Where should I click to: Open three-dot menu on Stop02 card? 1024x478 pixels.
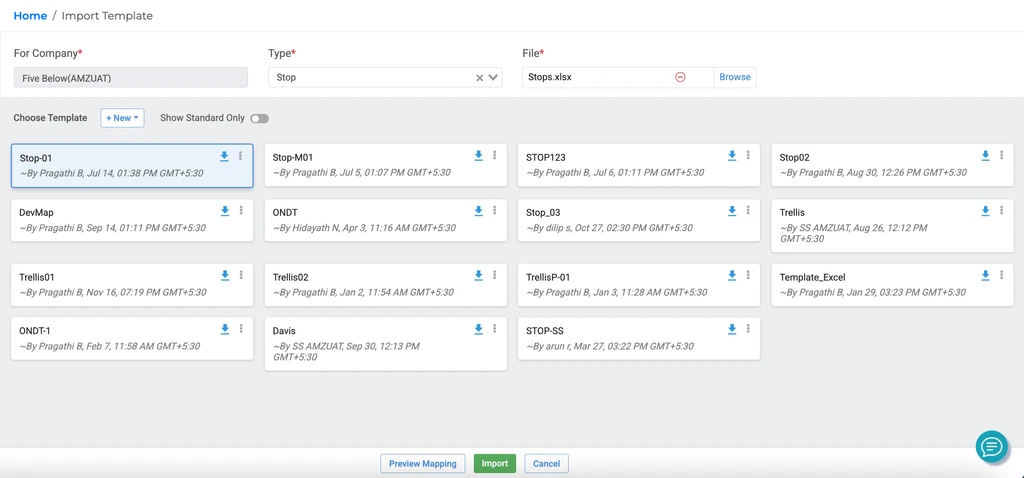coord(1001,156)
